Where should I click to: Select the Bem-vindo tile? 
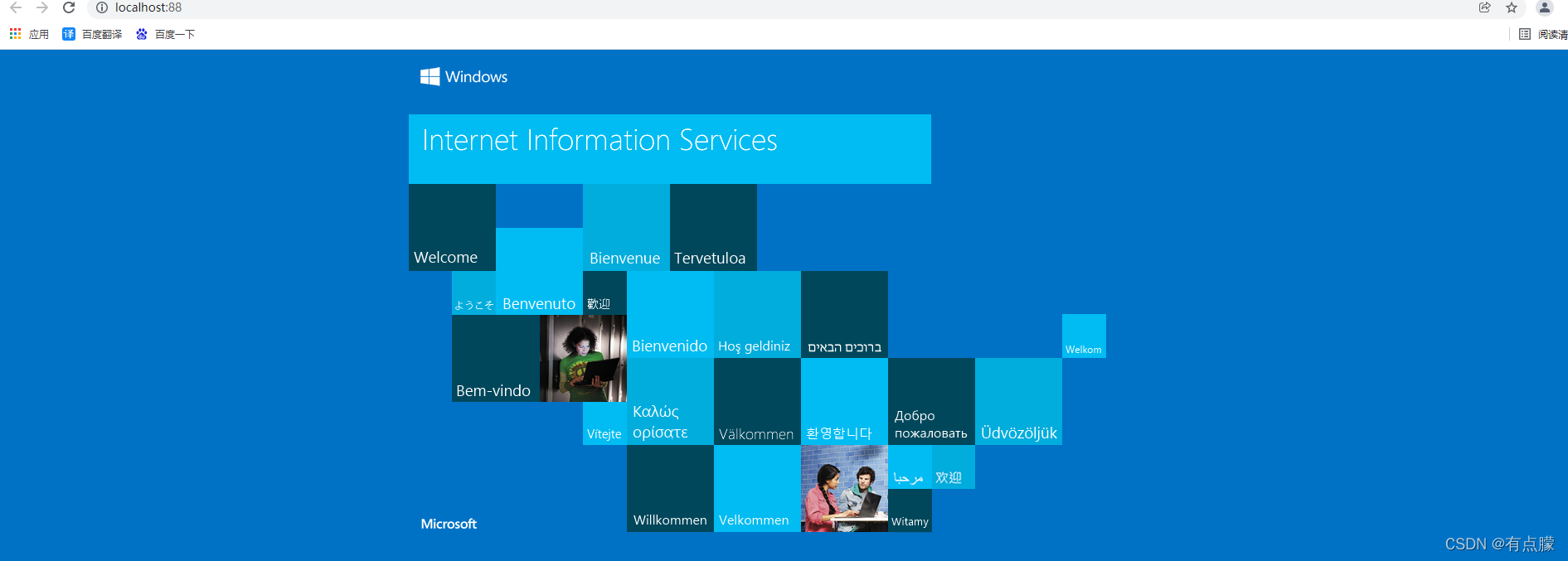pyautogui.click(x=496, y=358)
